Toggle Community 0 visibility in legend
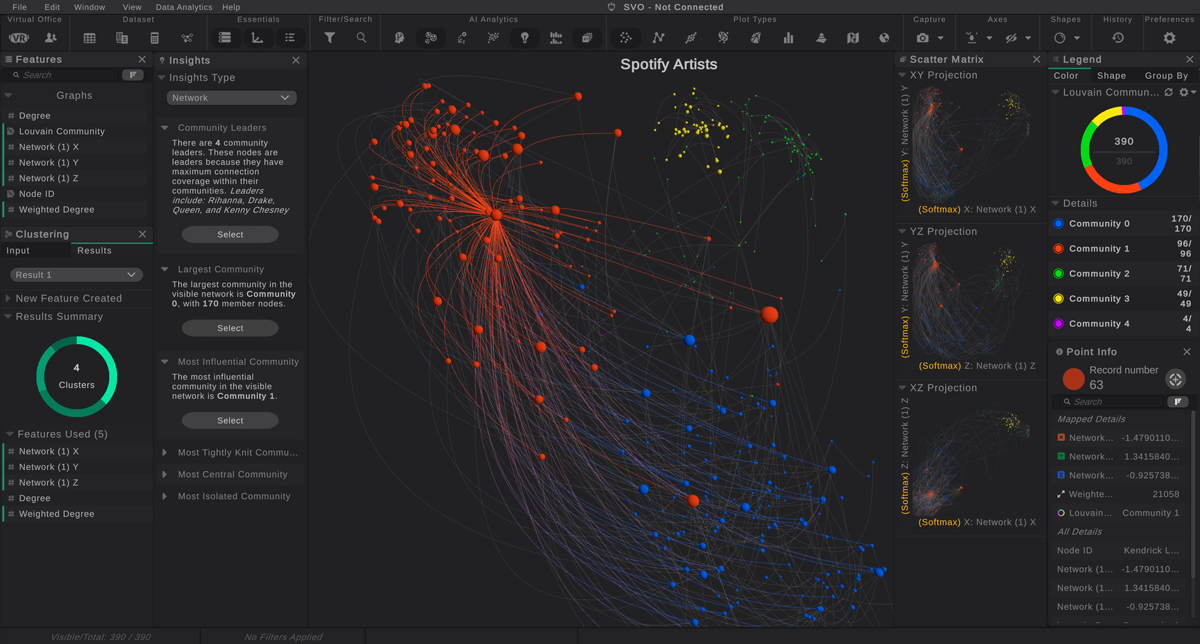1200x644 pixels. click(x=1058, y=224)
